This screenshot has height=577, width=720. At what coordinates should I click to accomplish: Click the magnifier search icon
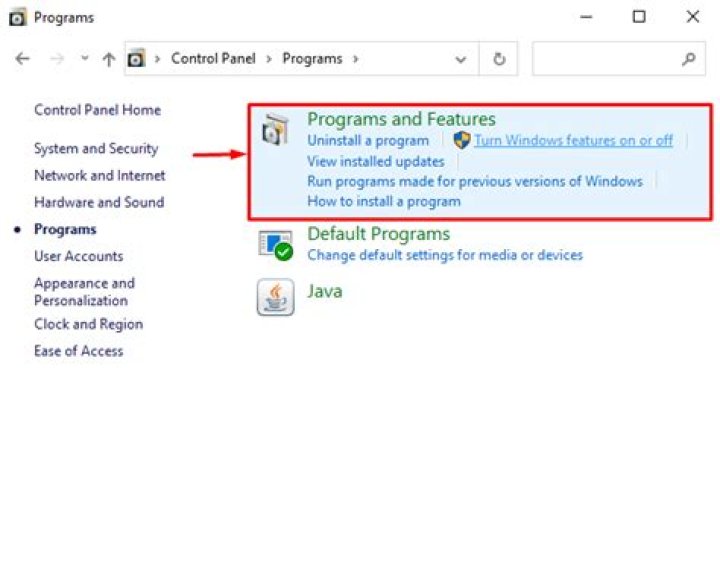click(x=688, y=59)
